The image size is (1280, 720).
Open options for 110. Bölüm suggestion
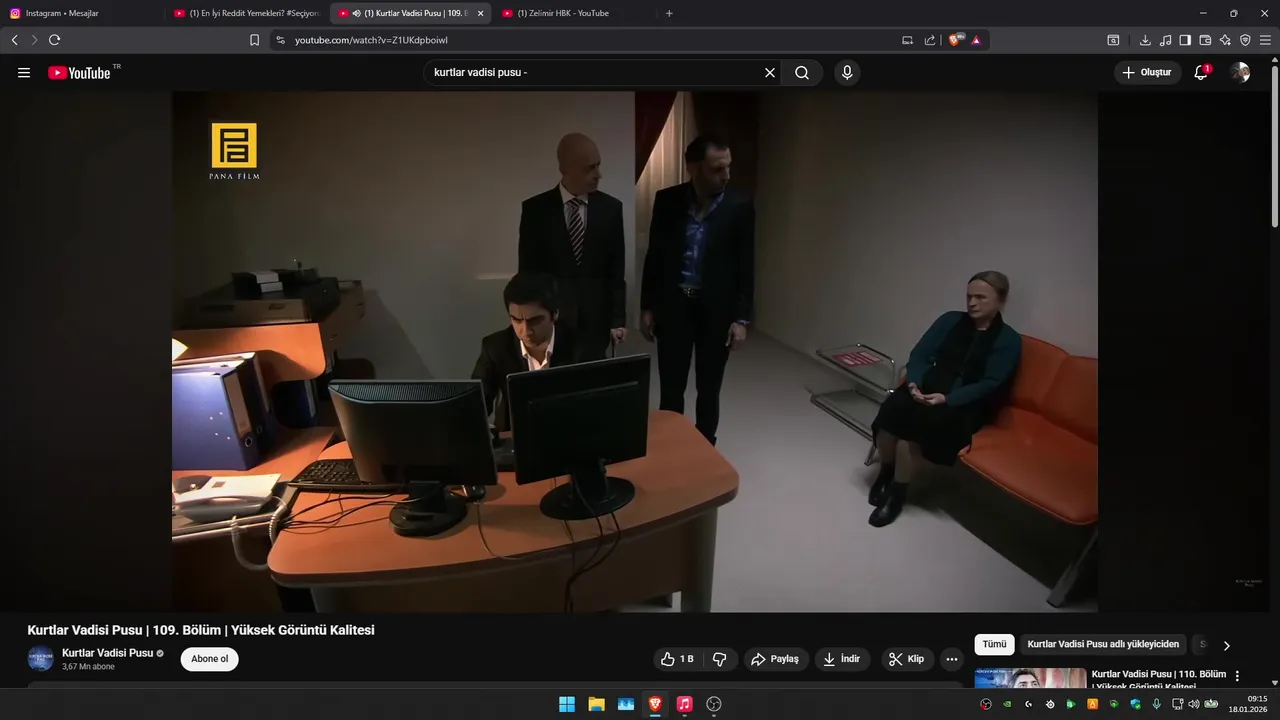tap(1237, 676)
